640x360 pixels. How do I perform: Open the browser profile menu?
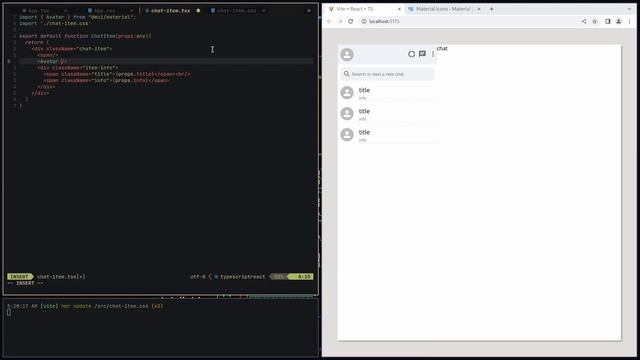pyautogui.click(x=619, y=21)
